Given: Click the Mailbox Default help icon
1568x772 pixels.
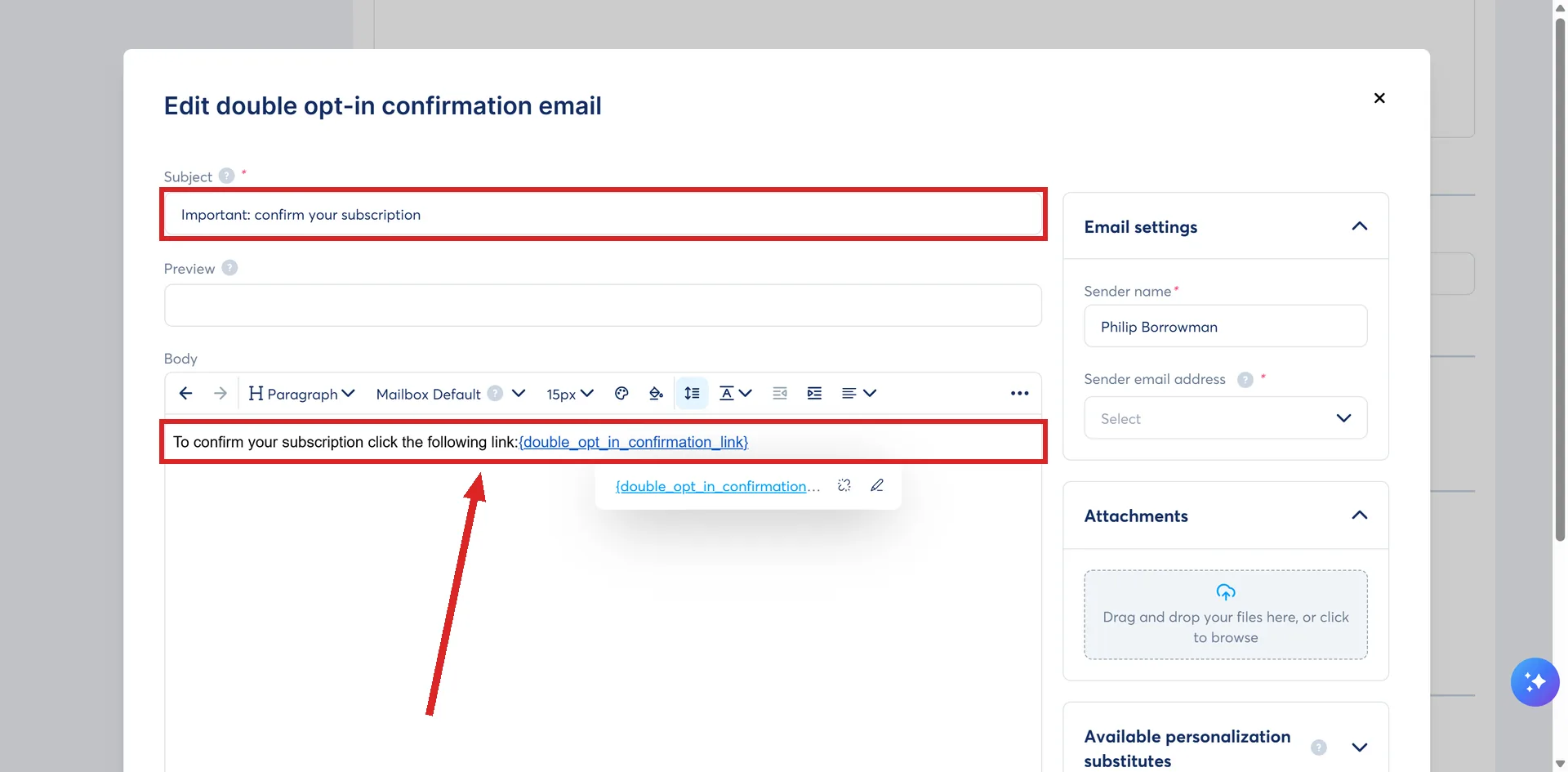Looking at the screenshot, I should 495,393.
